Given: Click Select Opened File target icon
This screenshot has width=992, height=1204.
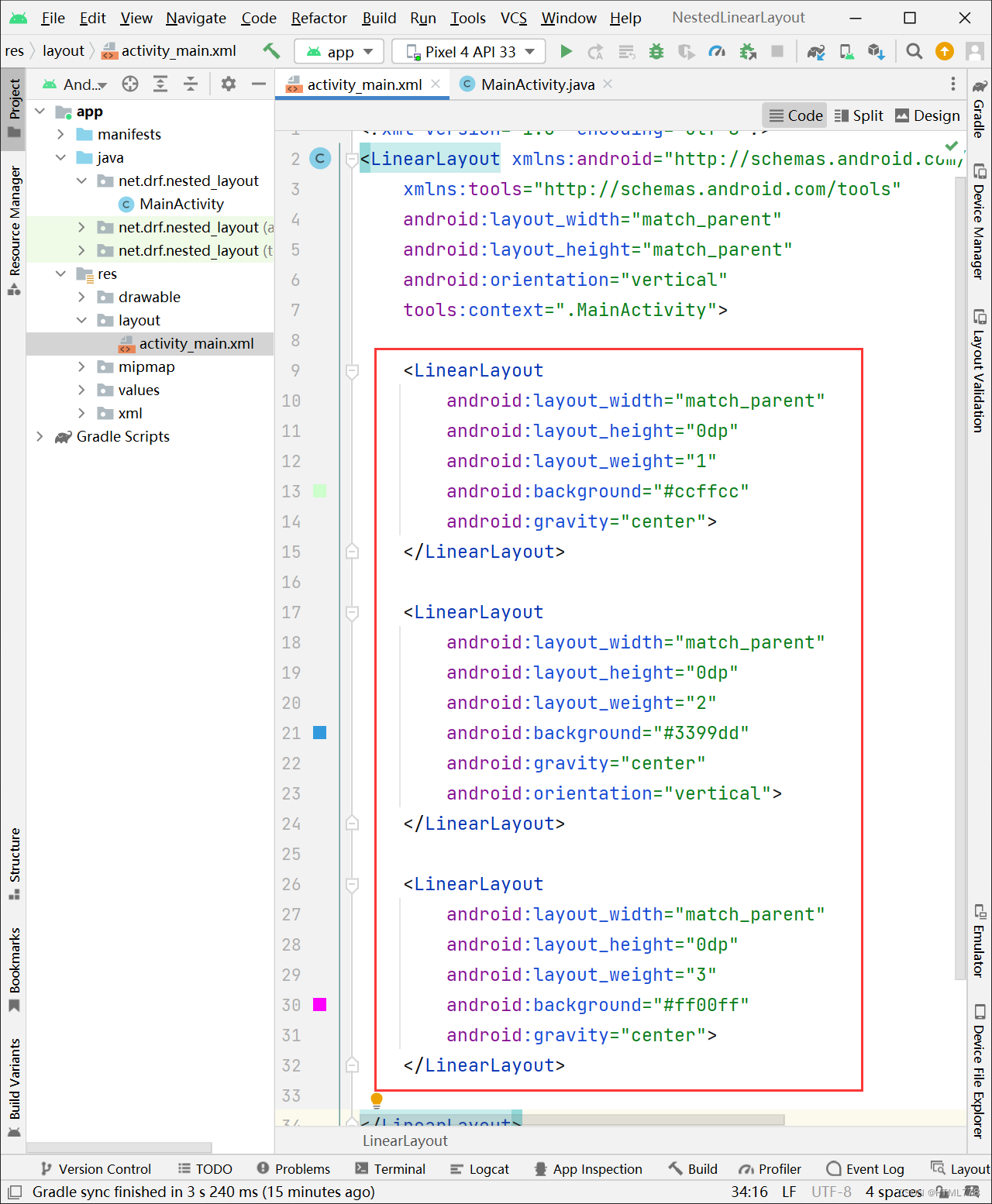Looking at the screenshot, I should pos(130,84).
